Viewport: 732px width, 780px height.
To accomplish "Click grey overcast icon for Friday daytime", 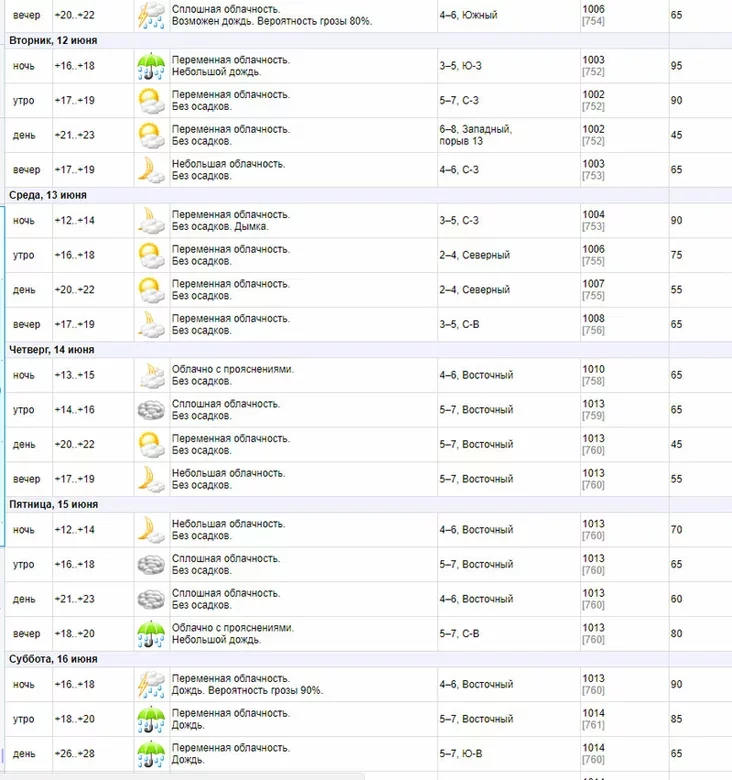I will click(151, 599).
